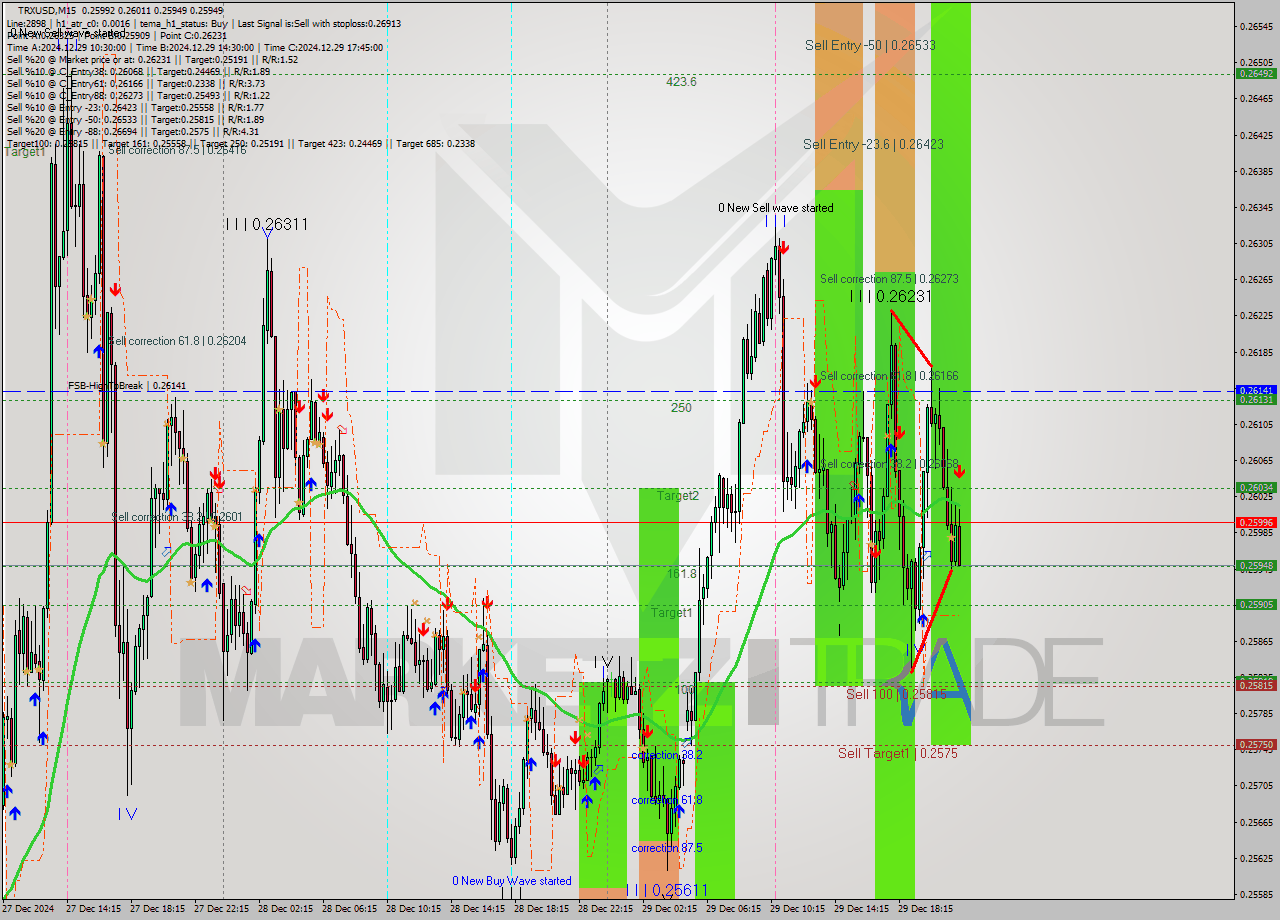
Task: Click the '29 Dec 06:15' time label
Action: (x=733, y=909)
